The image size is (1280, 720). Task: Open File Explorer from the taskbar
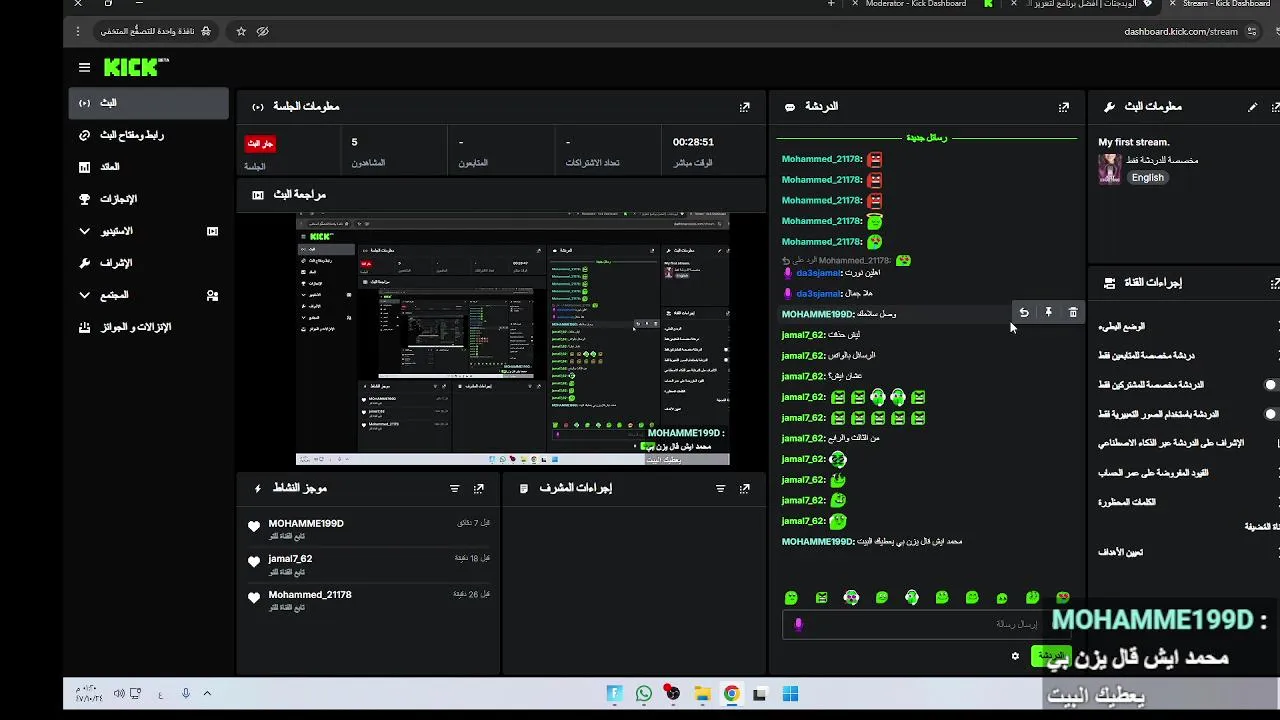point(702,694)
